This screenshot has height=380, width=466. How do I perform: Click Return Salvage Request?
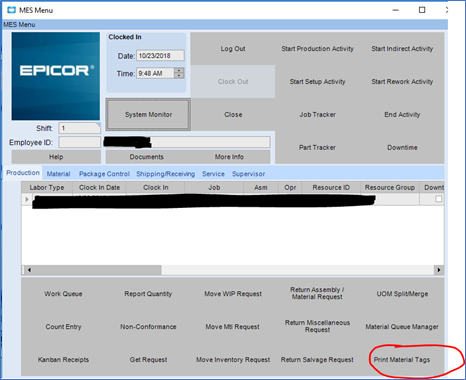point(317,360)
